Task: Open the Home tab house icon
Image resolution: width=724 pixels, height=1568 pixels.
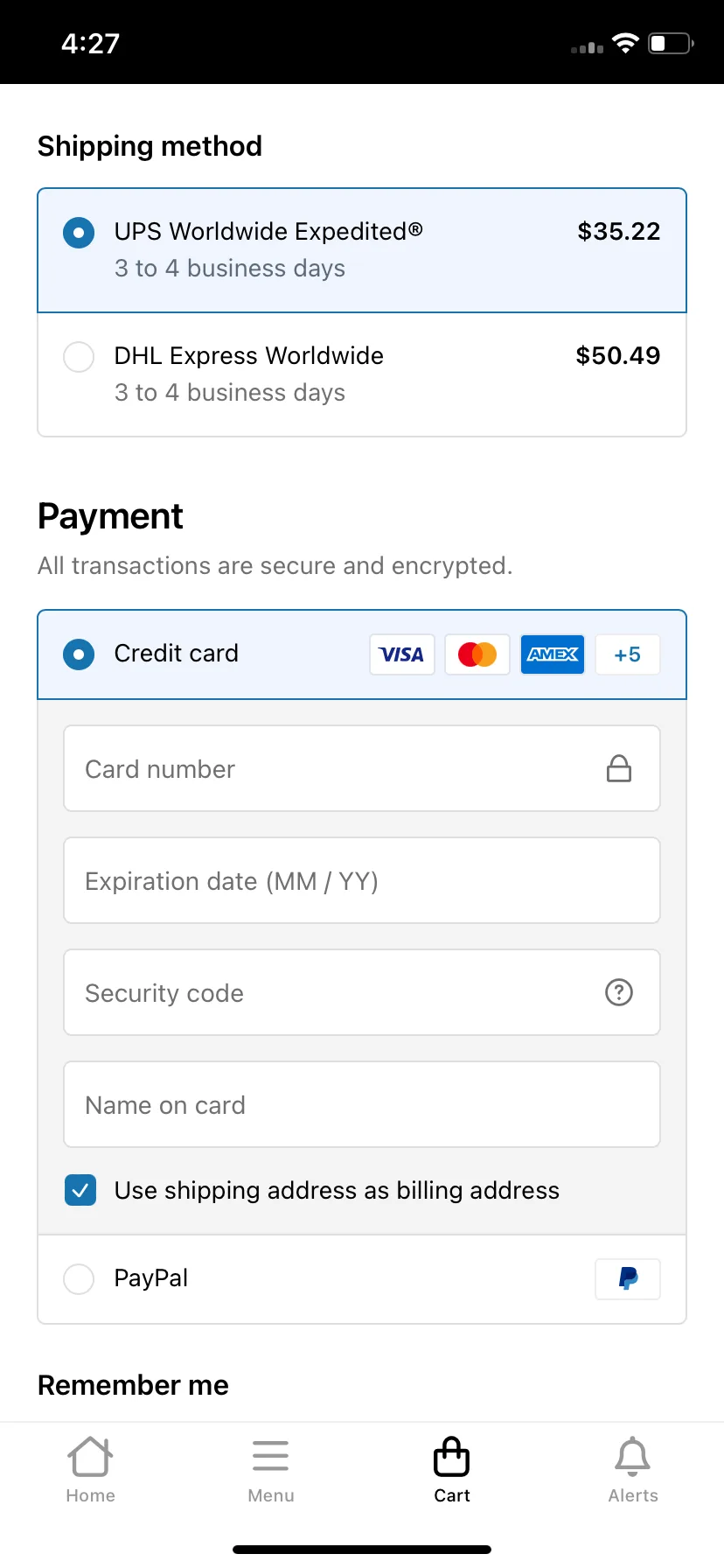Action: [x=90, y=1457]
